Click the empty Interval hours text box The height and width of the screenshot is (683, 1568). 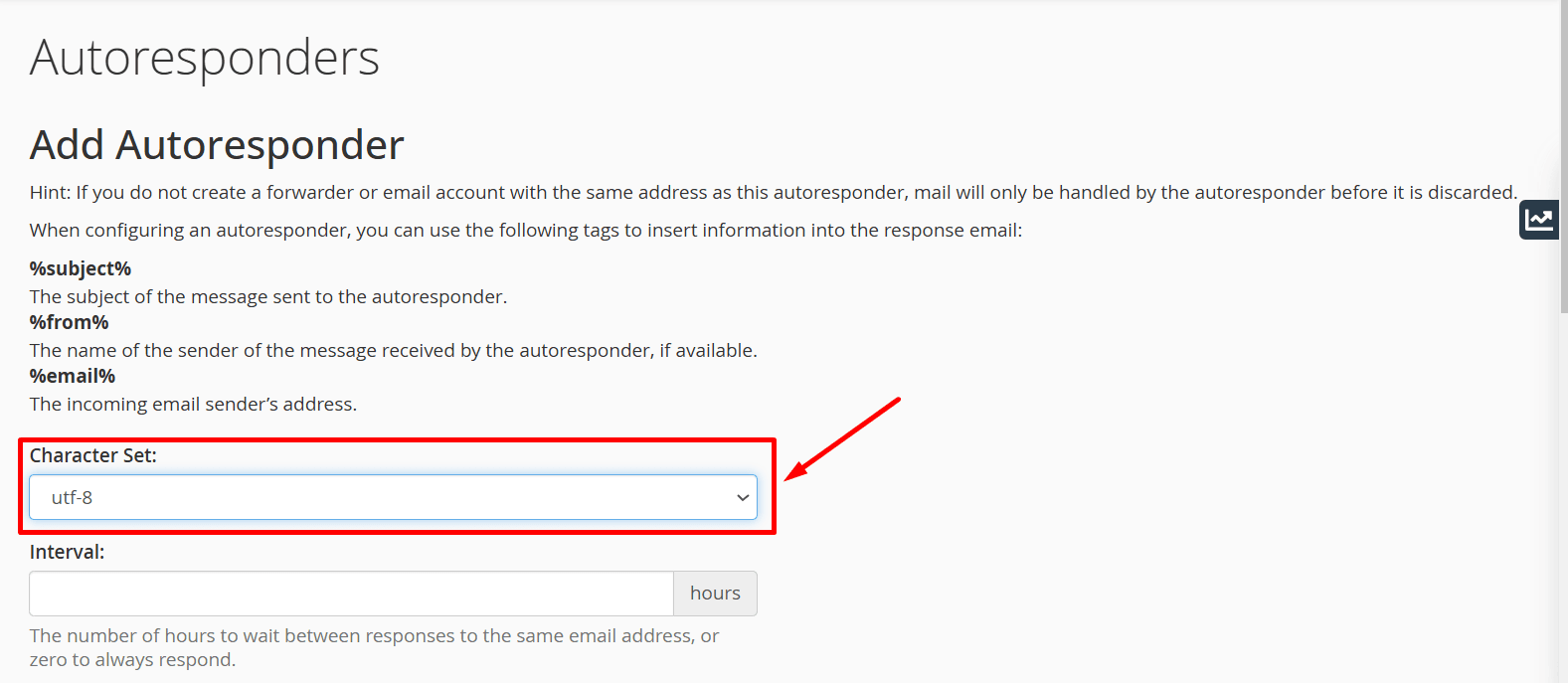(348, 593)
